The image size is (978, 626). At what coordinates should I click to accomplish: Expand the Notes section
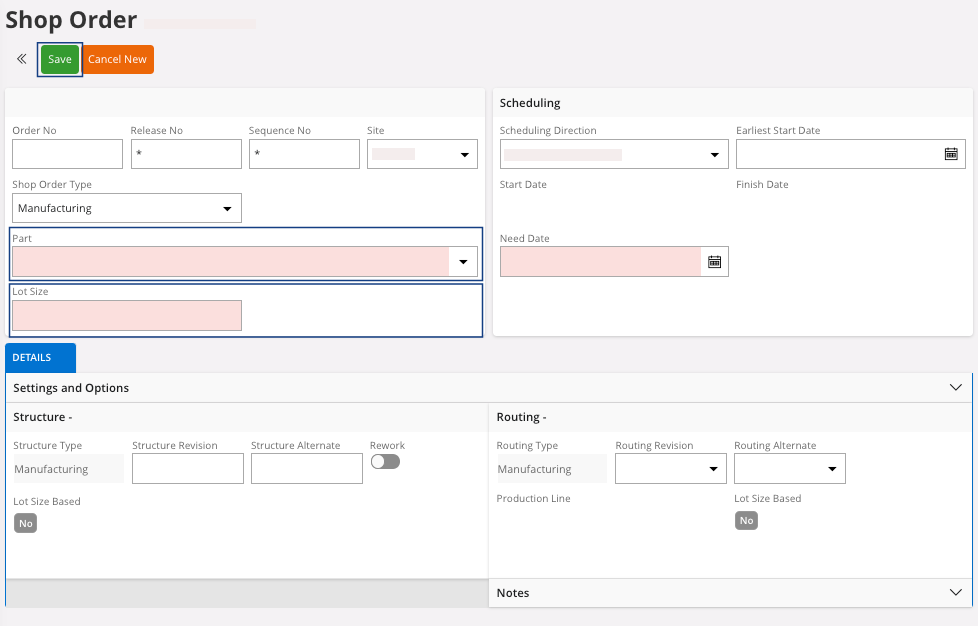pos(954,592)
